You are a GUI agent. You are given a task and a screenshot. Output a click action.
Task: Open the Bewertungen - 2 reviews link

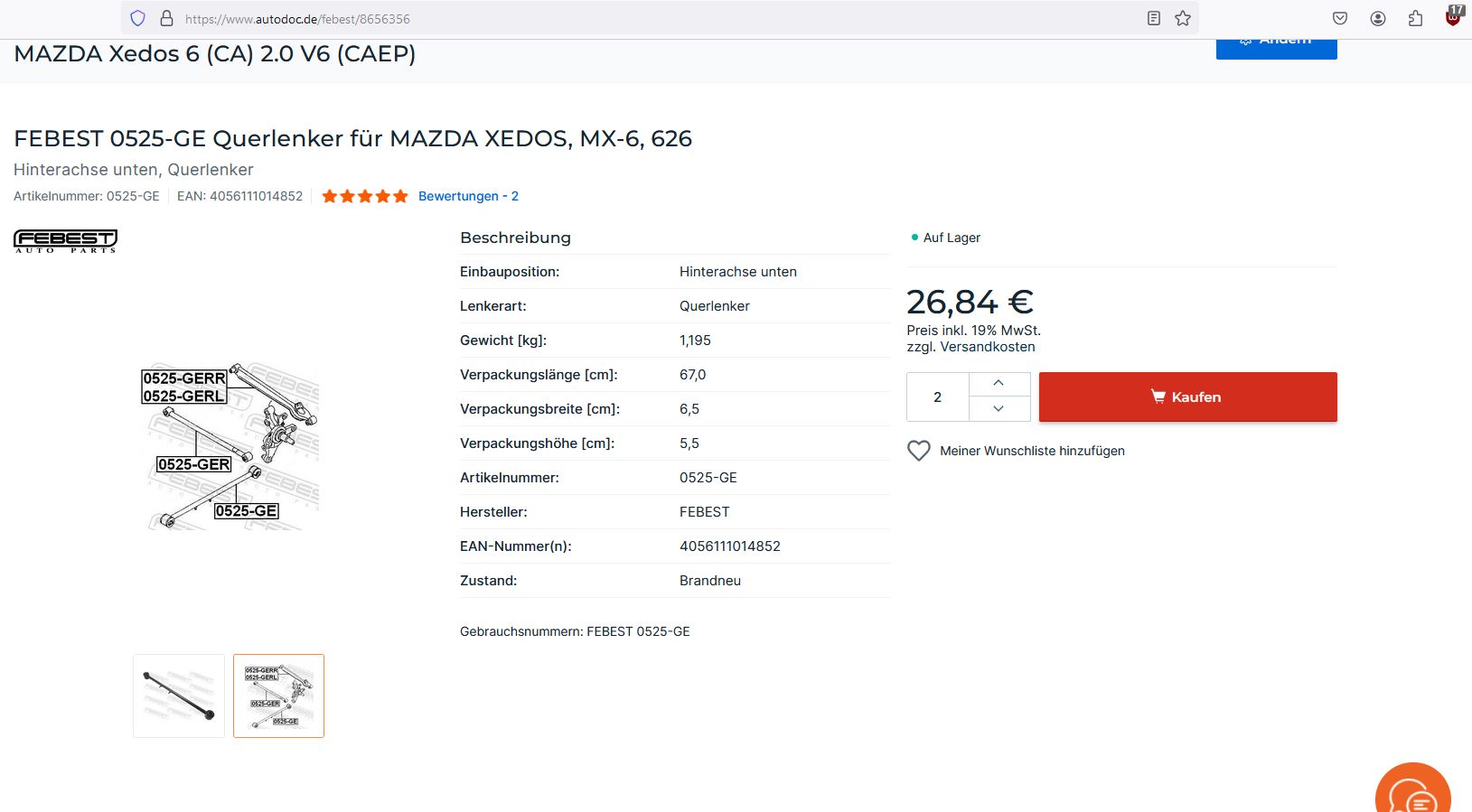[x=468, y=196]
